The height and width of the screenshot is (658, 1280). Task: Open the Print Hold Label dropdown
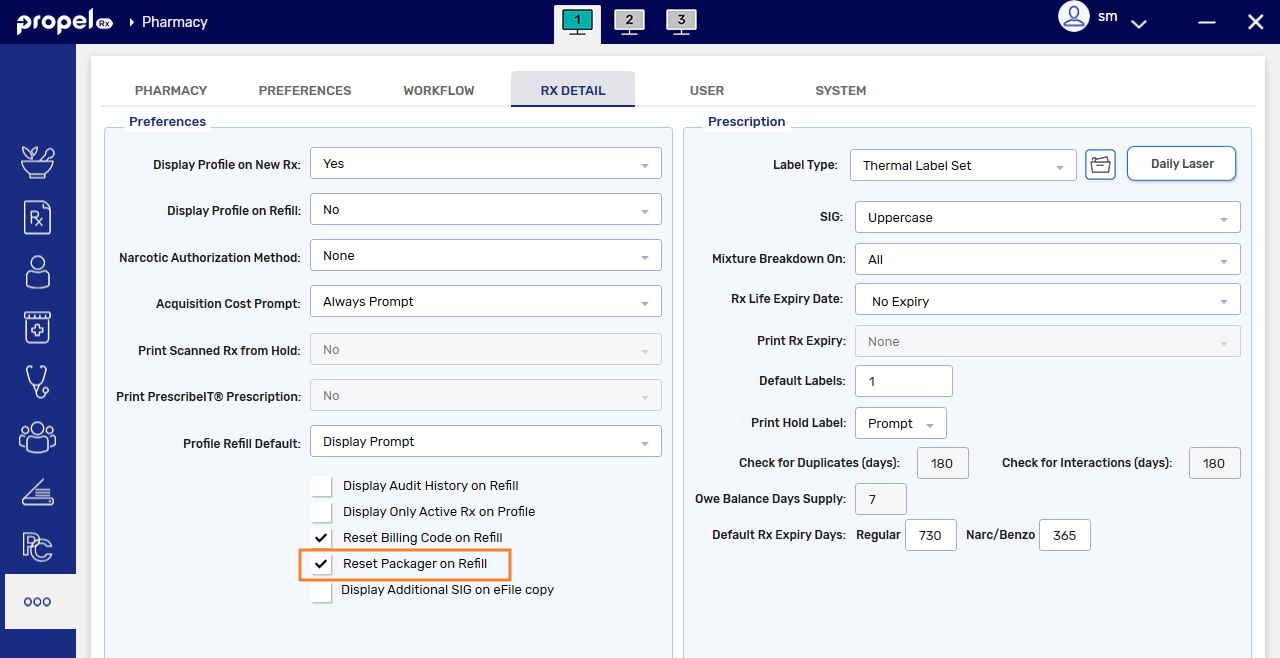pos(900,422)
